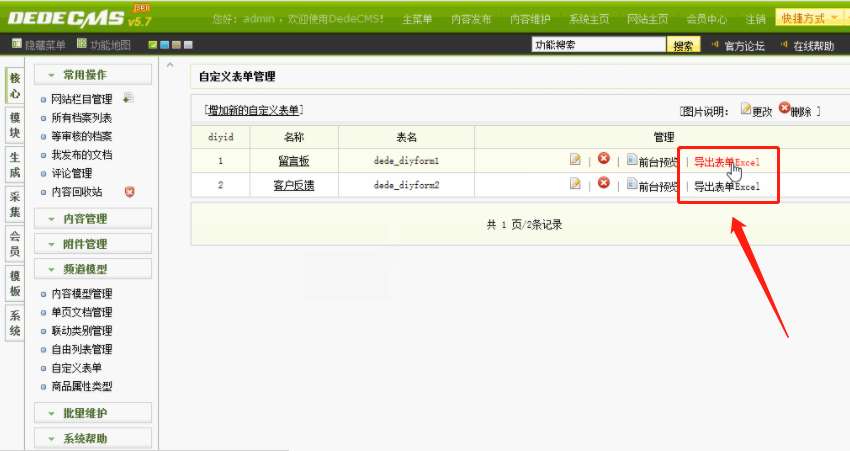Open 内容回收站 in sidebar
The width and height of the screenshot is (850, 451).
pyautogui.click(x=76, y=191)
